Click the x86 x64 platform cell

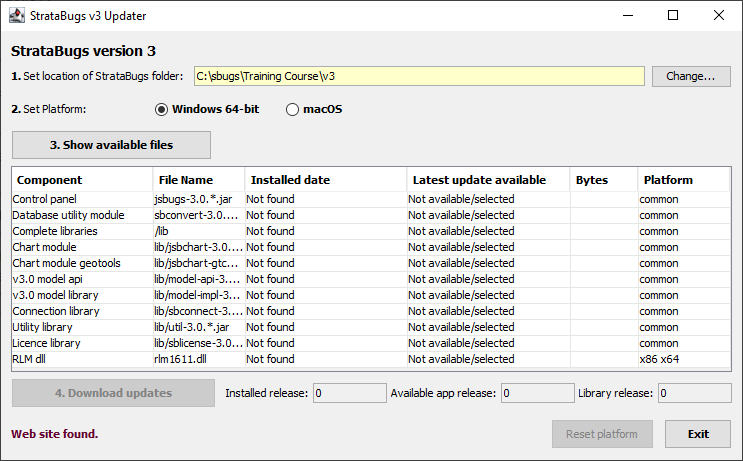tap(684, 359)
